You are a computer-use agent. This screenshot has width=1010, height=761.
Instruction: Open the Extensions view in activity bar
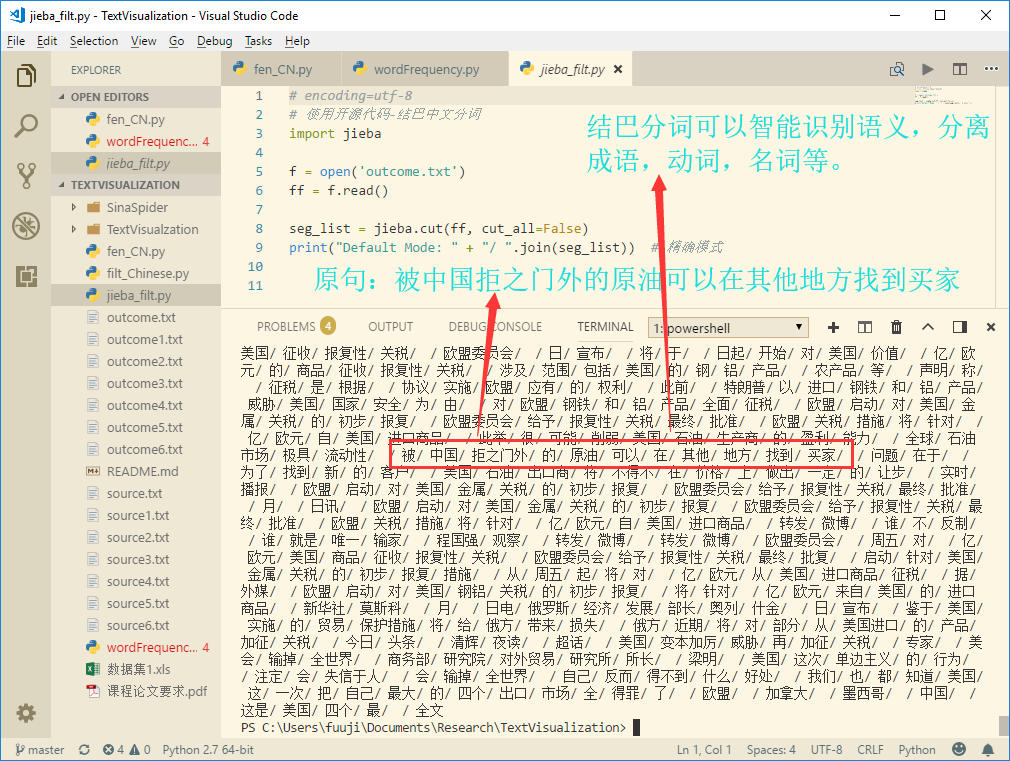26,276
